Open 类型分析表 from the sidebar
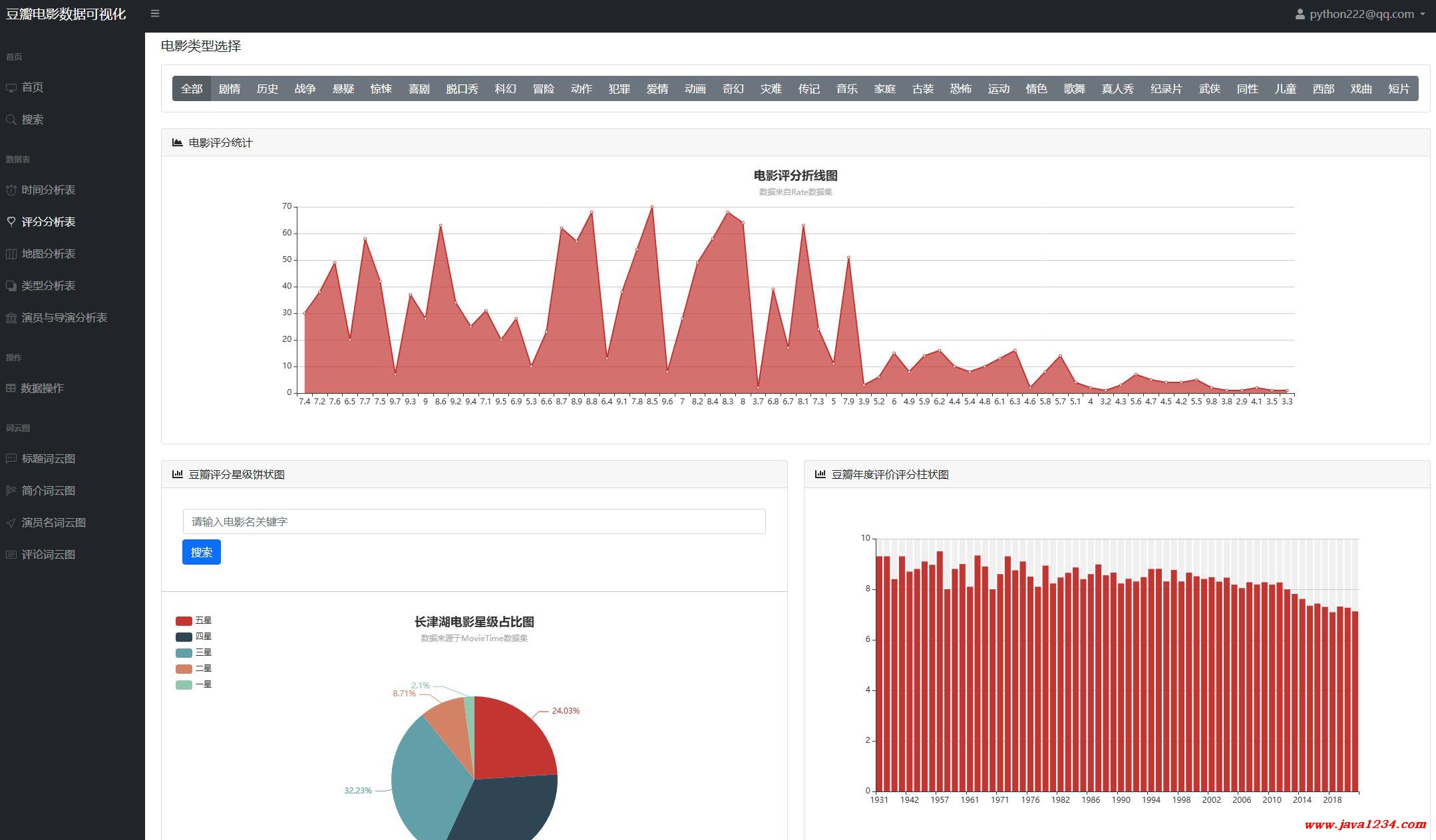This screenshot has width=1436, height=840. tap(48, 286)
